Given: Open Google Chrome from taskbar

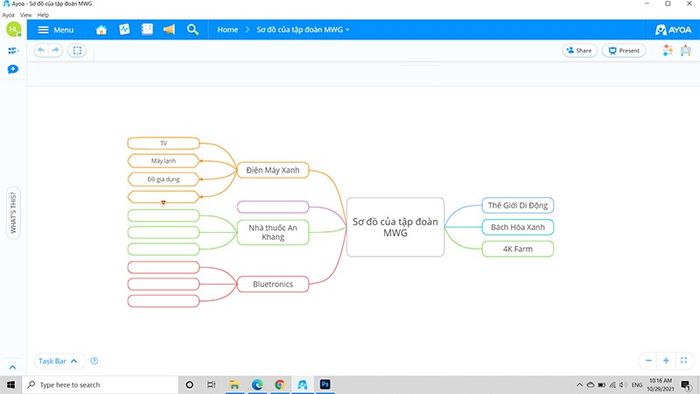Looking at the screenshot, I should [280, 385].
